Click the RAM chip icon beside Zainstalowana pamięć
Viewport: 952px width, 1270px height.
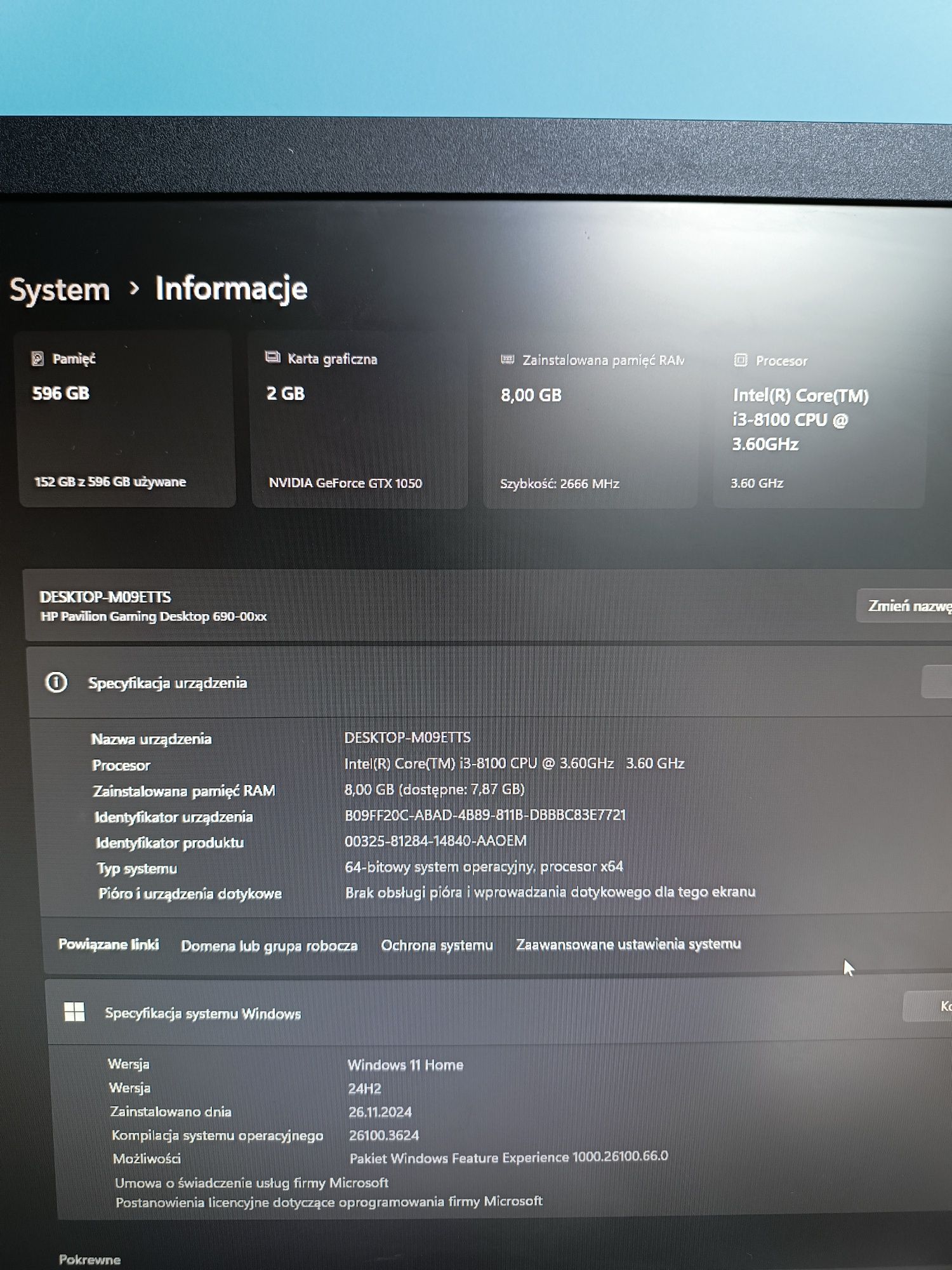[507, 360]
